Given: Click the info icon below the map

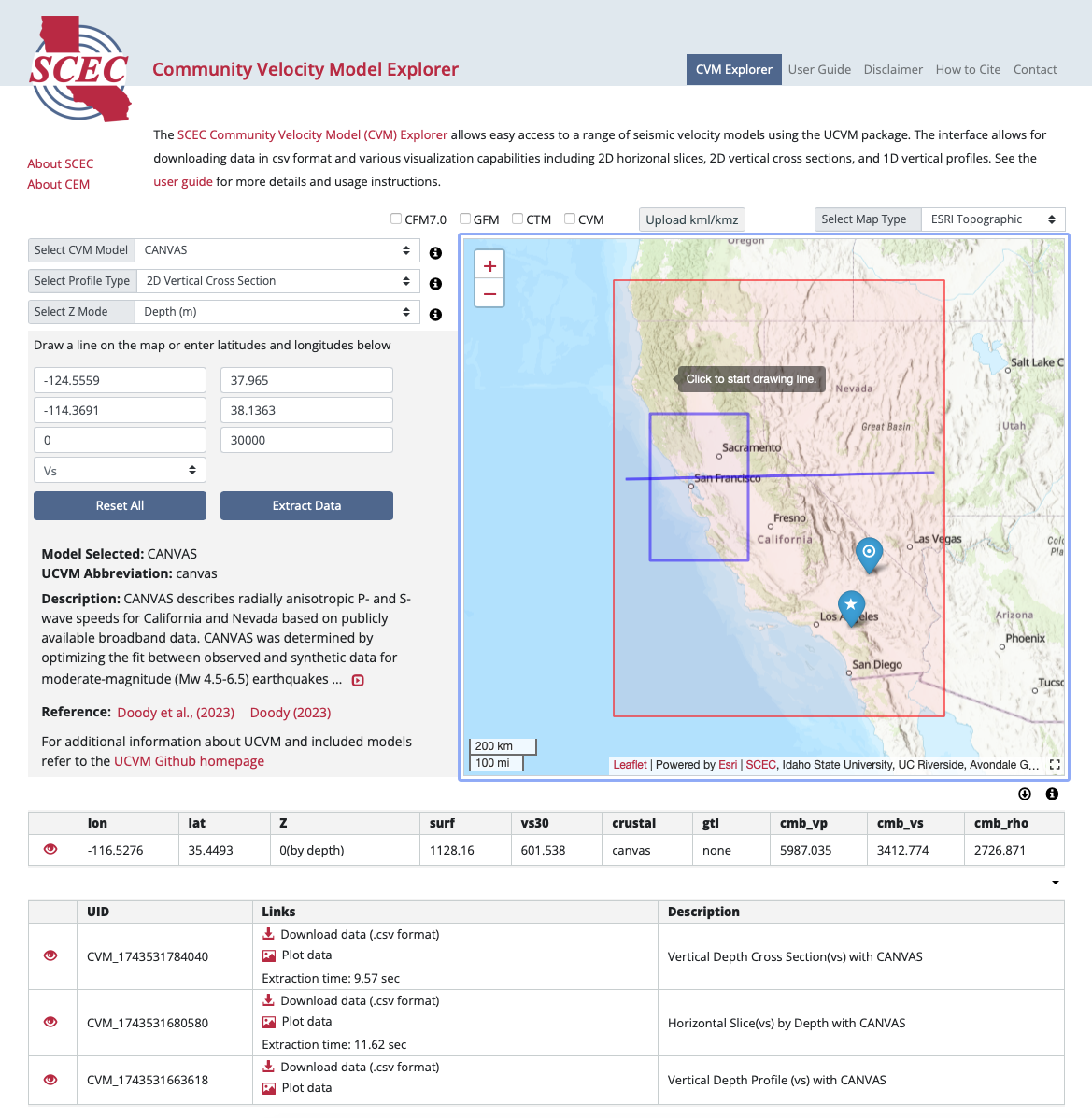Looking at the screenshot, I should coord(1052,794).
